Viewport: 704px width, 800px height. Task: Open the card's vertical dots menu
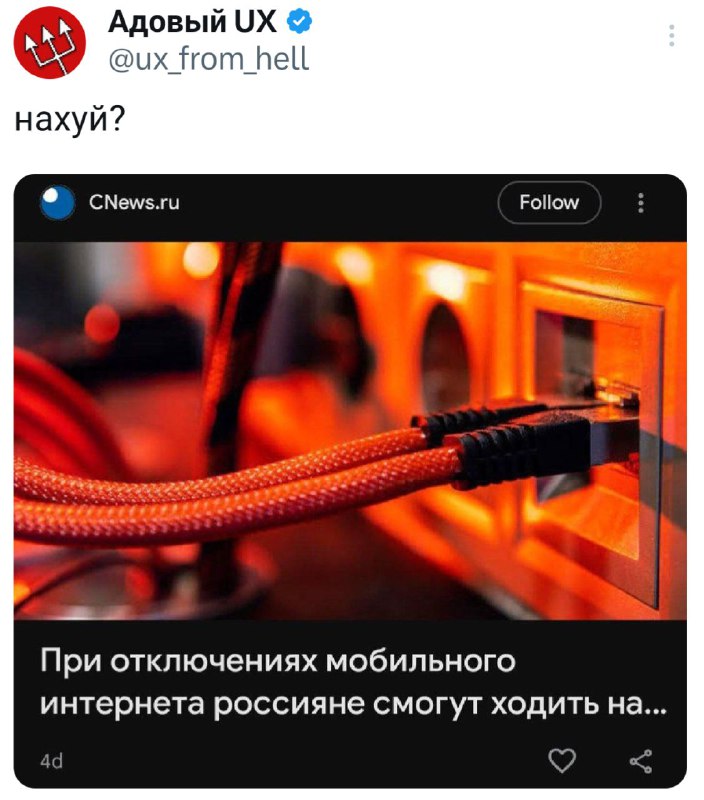pos(641,203)
